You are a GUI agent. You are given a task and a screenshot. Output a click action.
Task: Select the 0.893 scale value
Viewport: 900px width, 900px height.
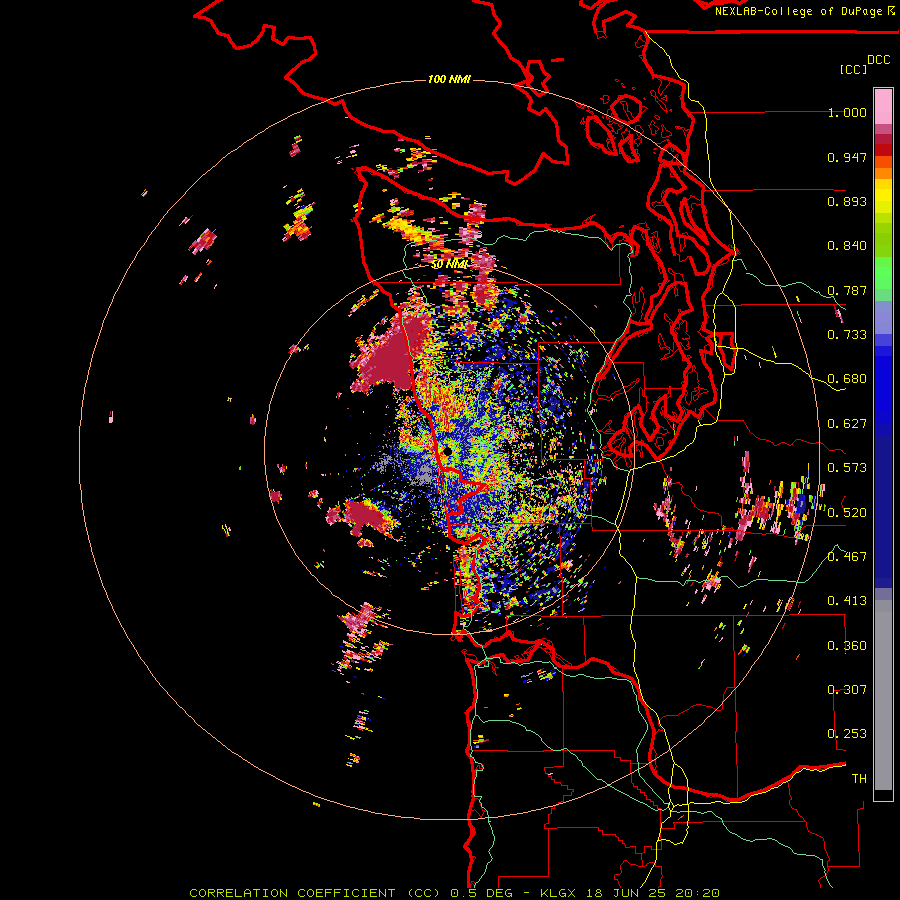847,201
